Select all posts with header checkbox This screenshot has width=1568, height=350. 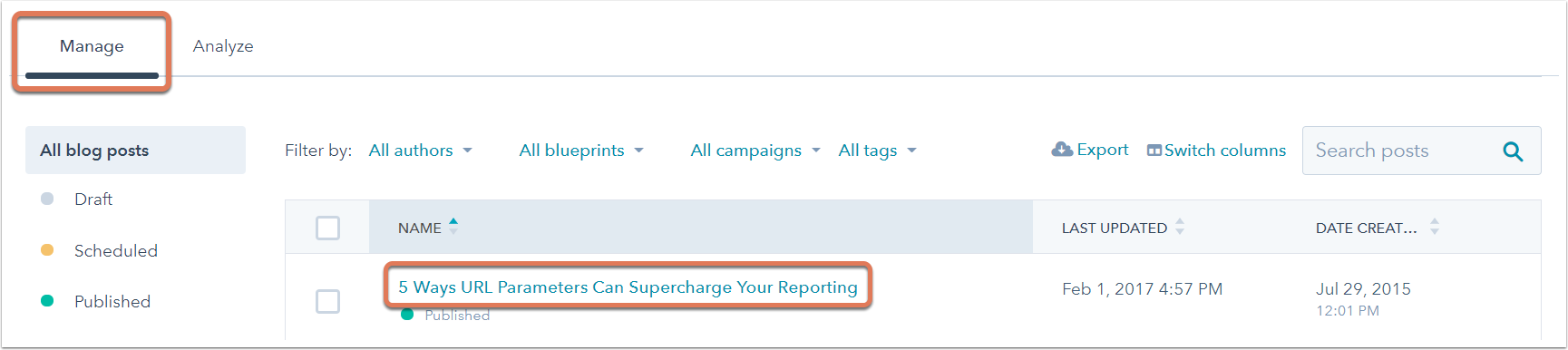(x=327, y=228)
